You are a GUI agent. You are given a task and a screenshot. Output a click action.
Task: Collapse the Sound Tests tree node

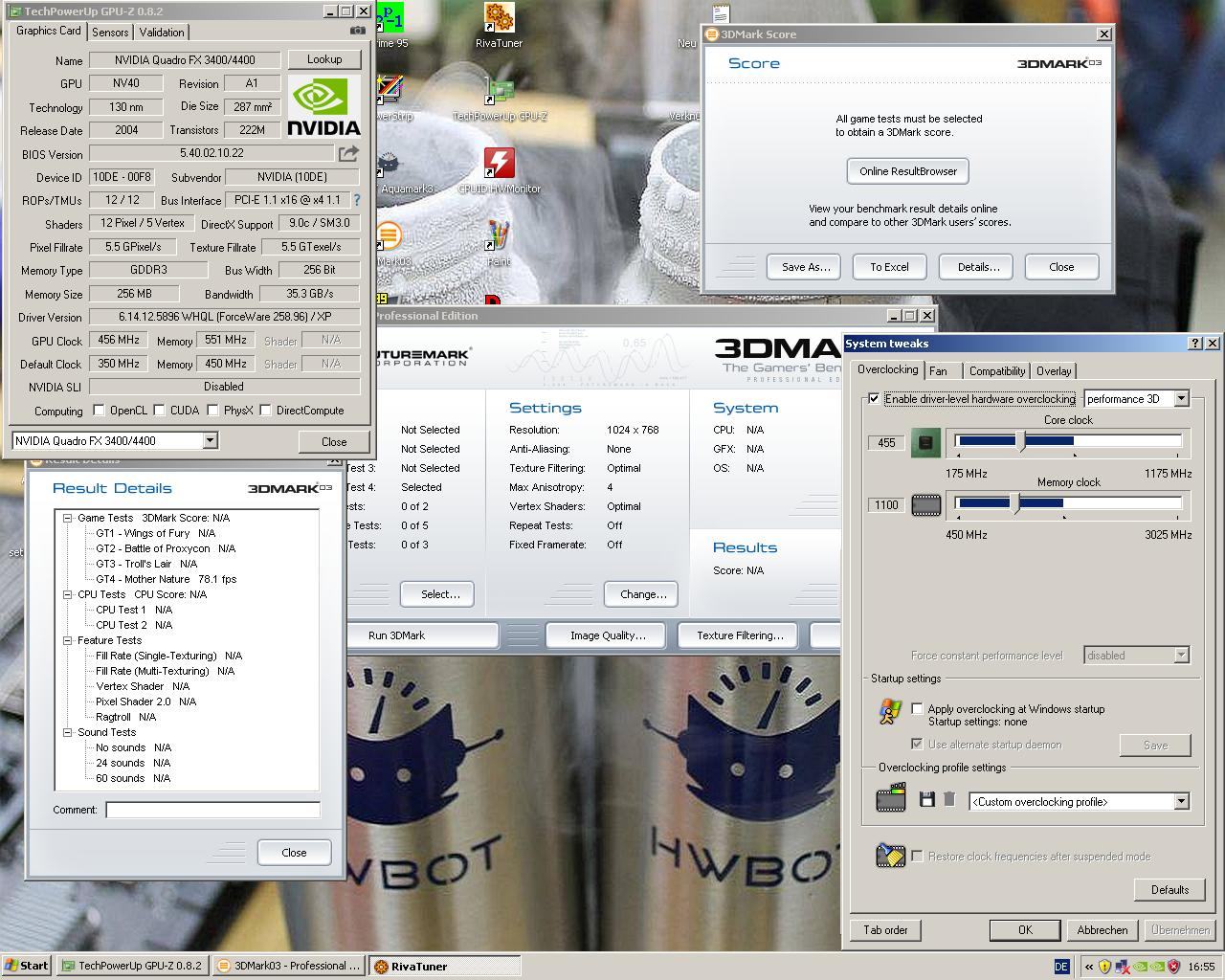point(68,732)
